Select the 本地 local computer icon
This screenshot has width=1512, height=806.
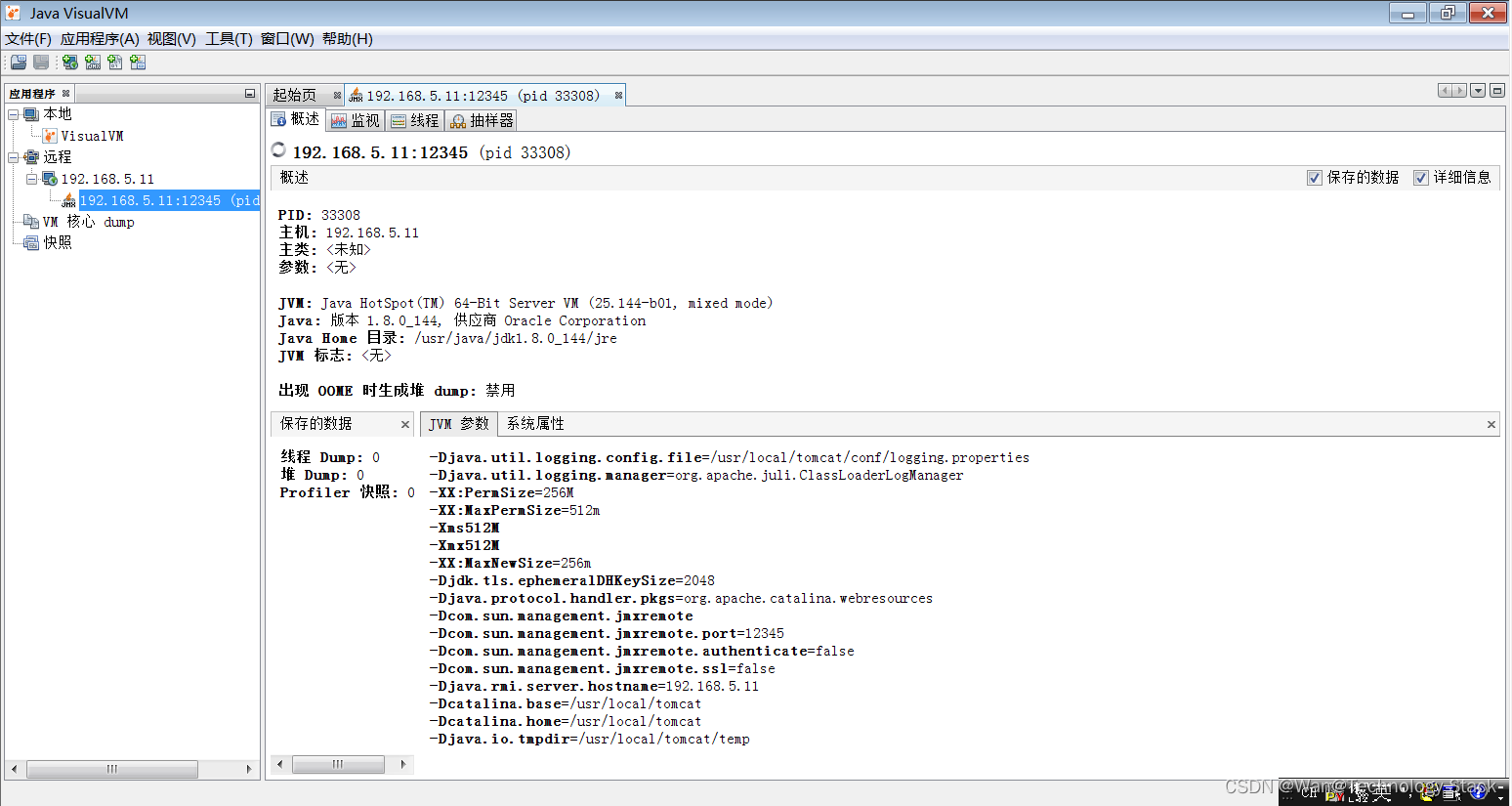click(31, 114)
